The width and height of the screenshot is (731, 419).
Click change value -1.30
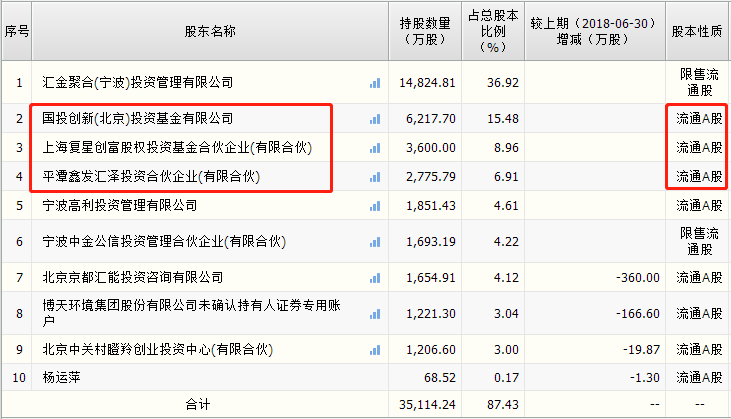click(645, 378)
